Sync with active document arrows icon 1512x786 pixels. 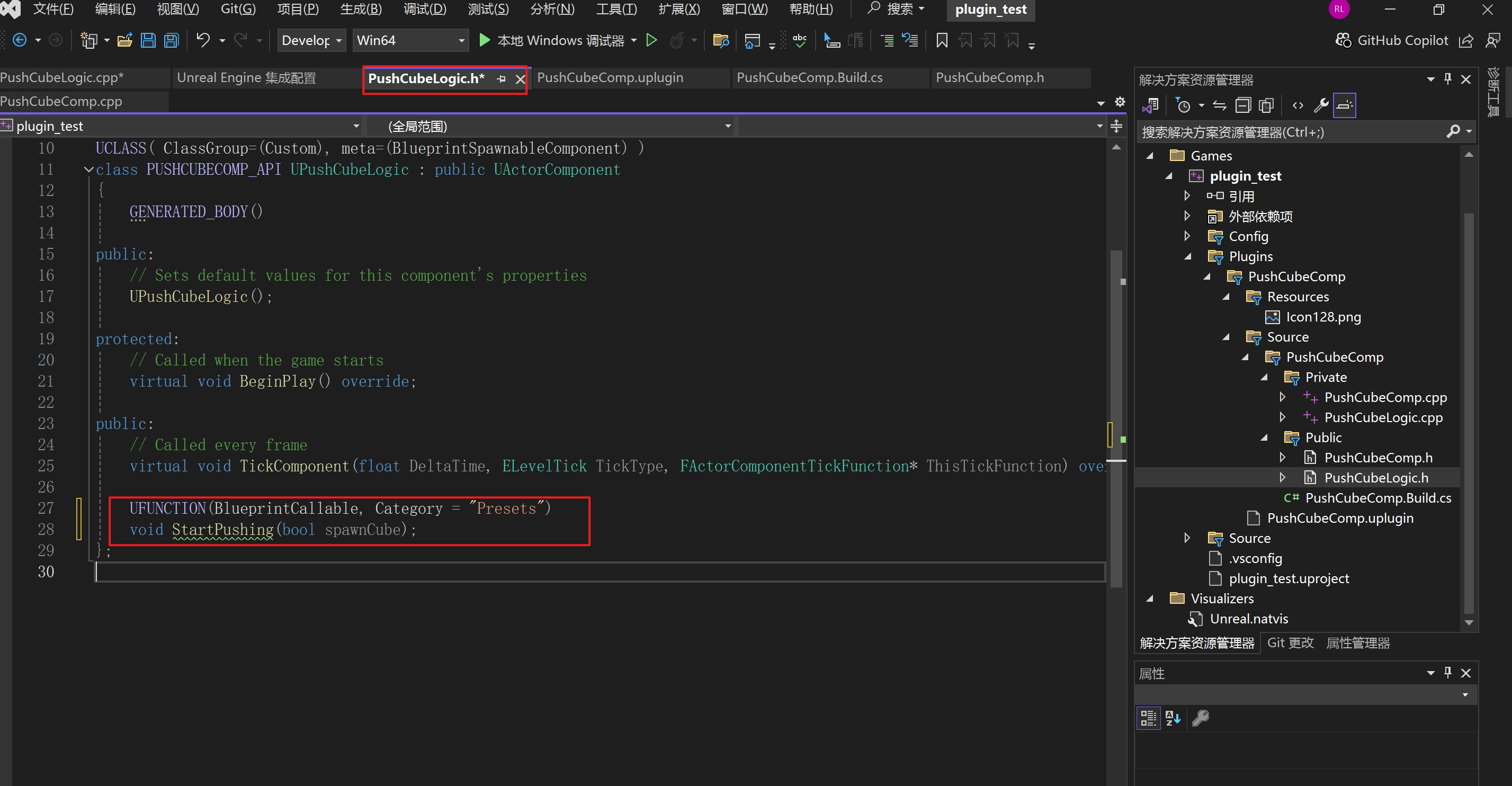pos(1220,105)
